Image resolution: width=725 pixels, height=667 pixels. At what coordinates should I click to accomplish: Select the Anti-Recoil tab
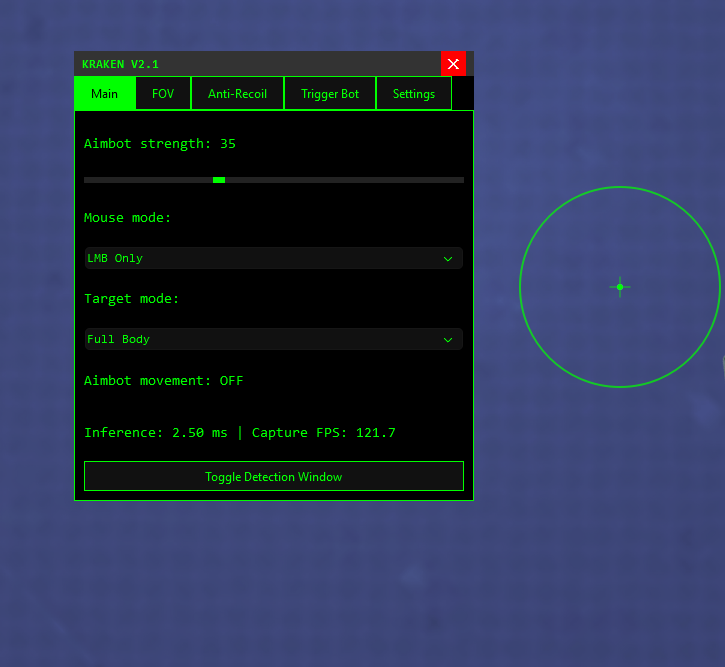coord(237,94)
